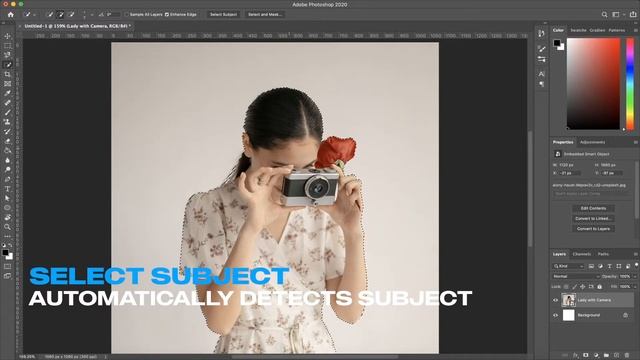This screenshot has height=360, width=640.
Task: Select the Path Selection tool
Action: click(7, 198)
